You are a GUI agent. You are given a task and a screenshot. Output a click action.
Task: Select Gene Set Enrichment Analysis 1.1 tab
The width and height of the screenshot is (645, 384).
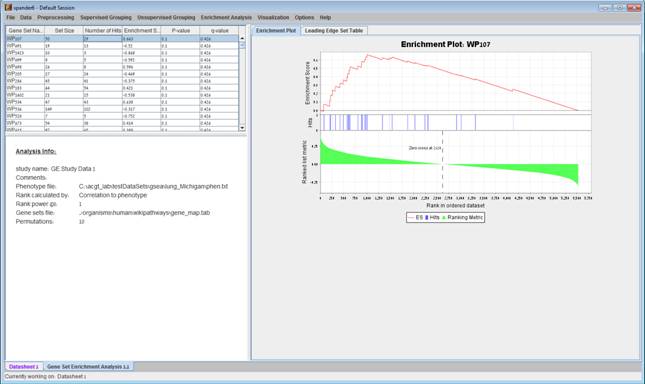(x=88, y=366)
